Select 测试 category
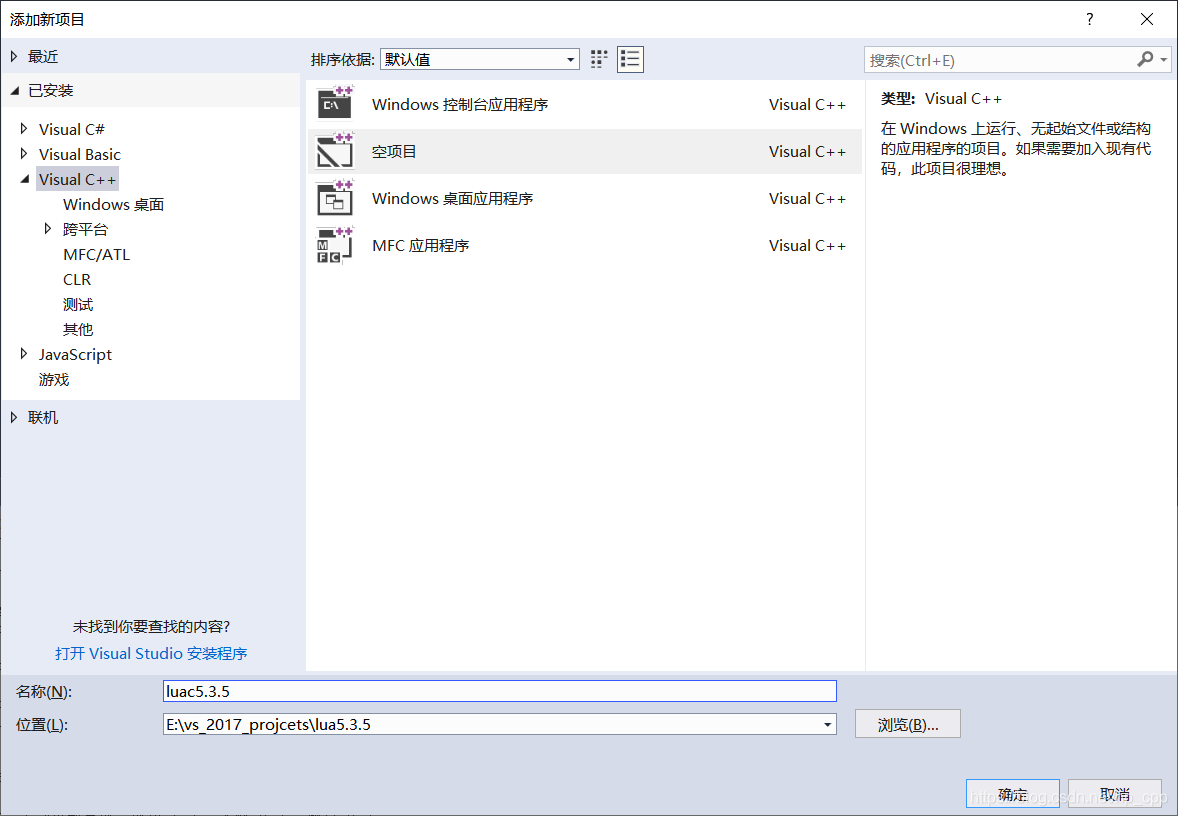The height and width of the screenshot is (816, 1178). (x=78, y=304)
